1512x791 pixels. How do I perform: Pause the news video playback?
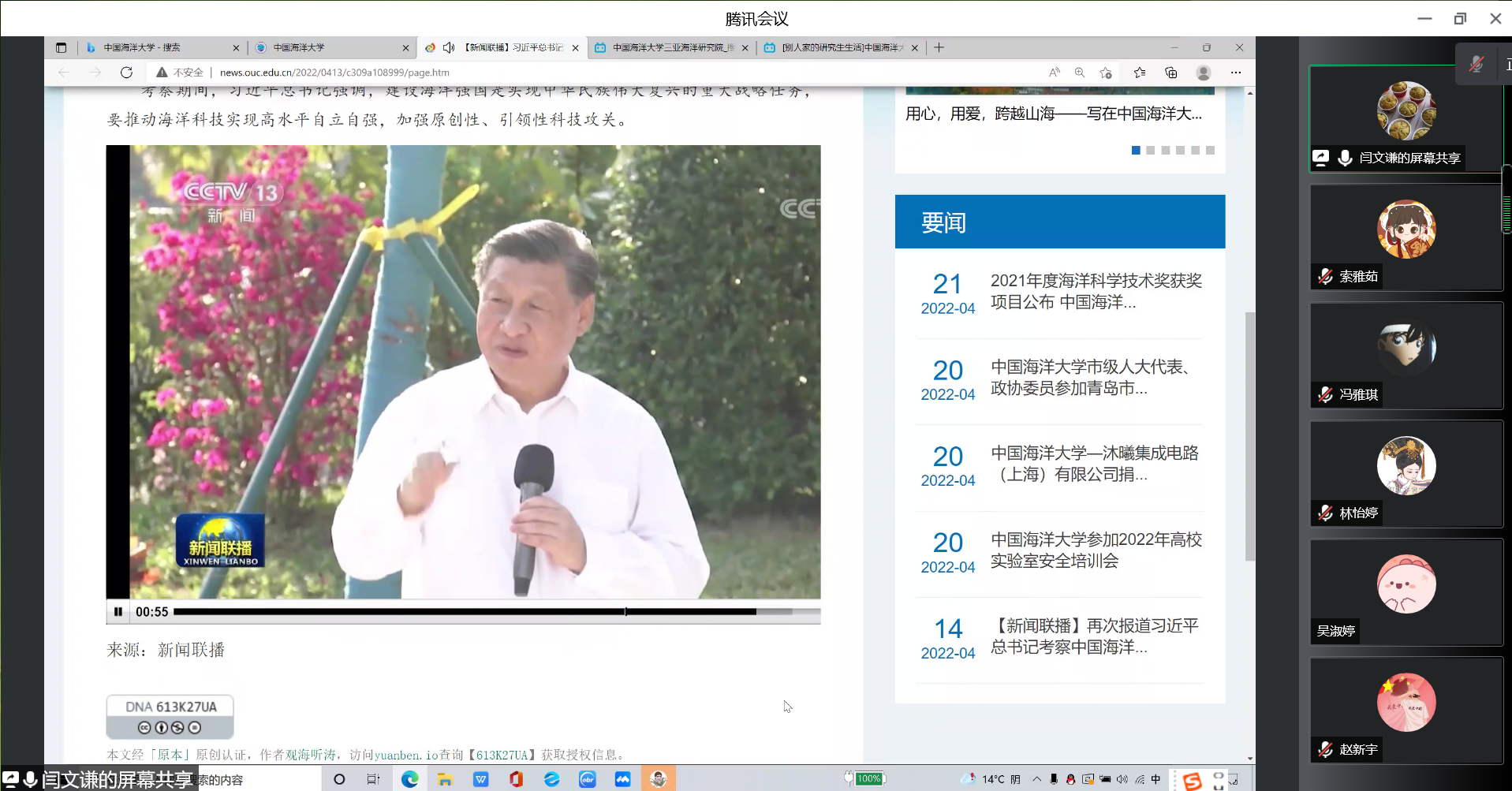118,612
